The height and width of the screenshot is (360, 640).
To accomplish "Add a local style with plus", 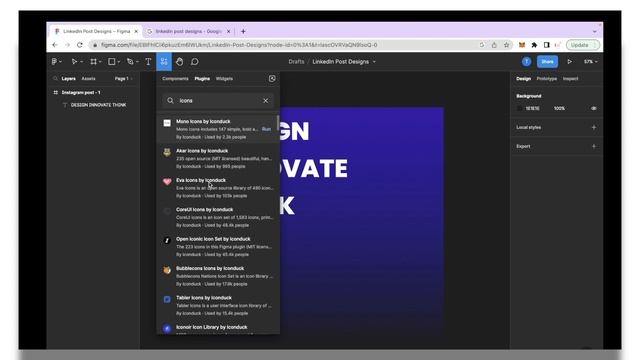I will (594, 127).
